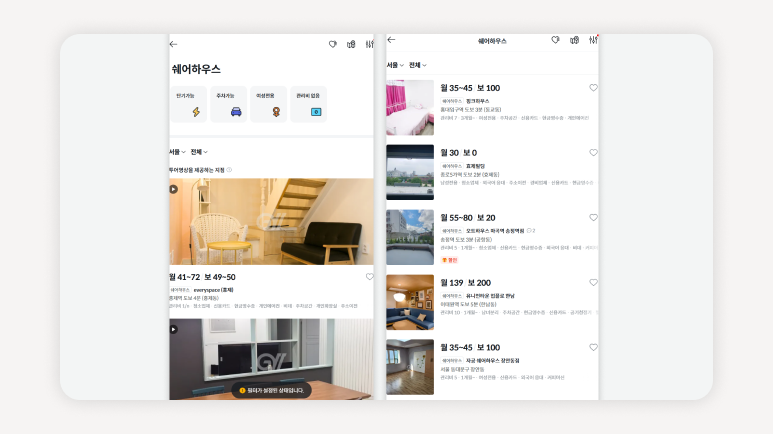Open the wicker chair and sofa room photo
773x434 pixels.
(x=272, y=221)
